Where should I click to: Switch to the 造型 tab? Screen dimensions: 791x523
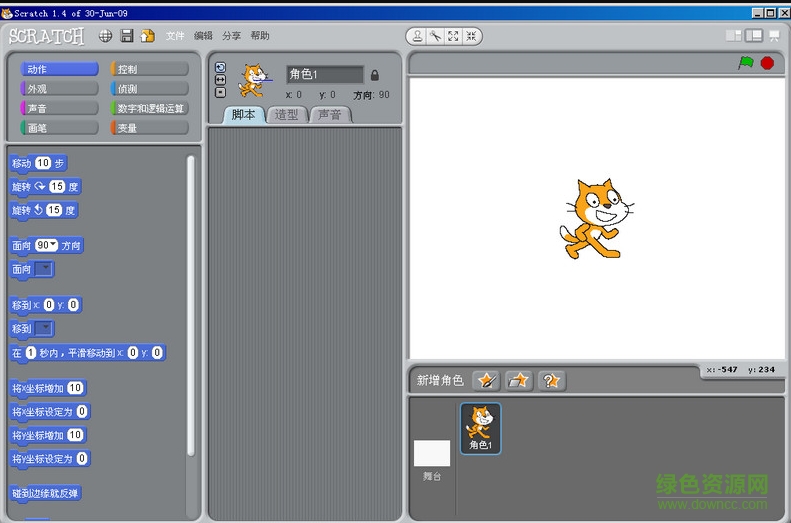[286, 115]
